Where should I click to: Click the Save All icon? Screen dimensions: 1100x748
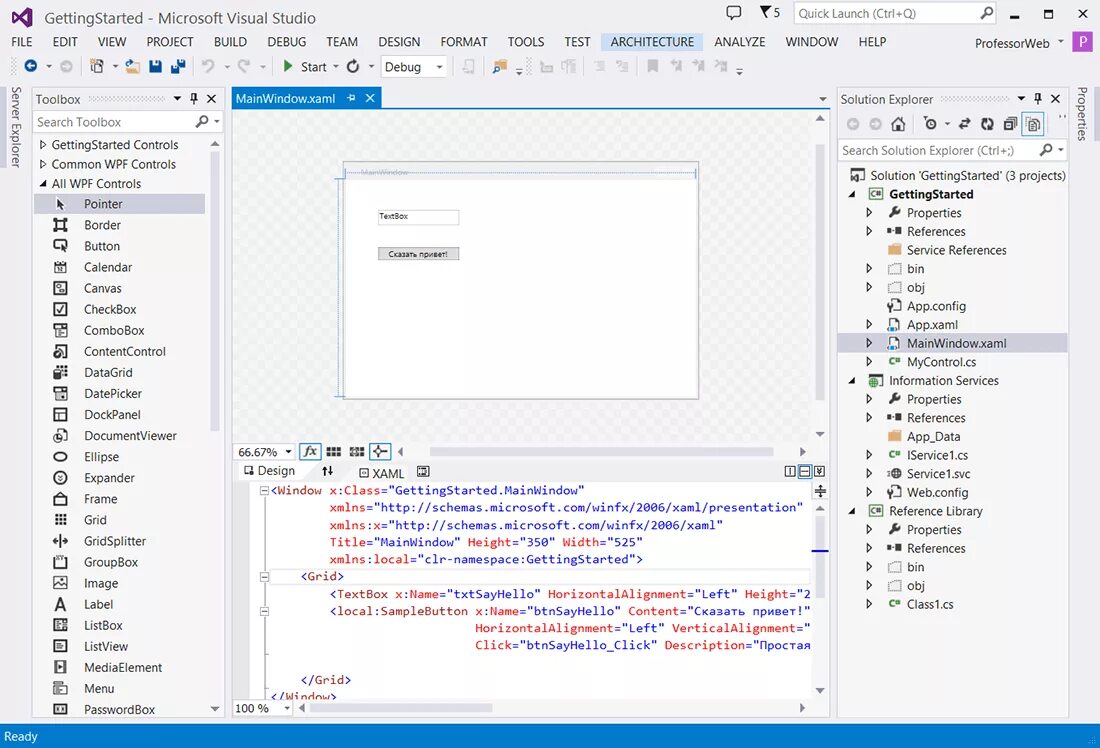[x=178, y=66]
